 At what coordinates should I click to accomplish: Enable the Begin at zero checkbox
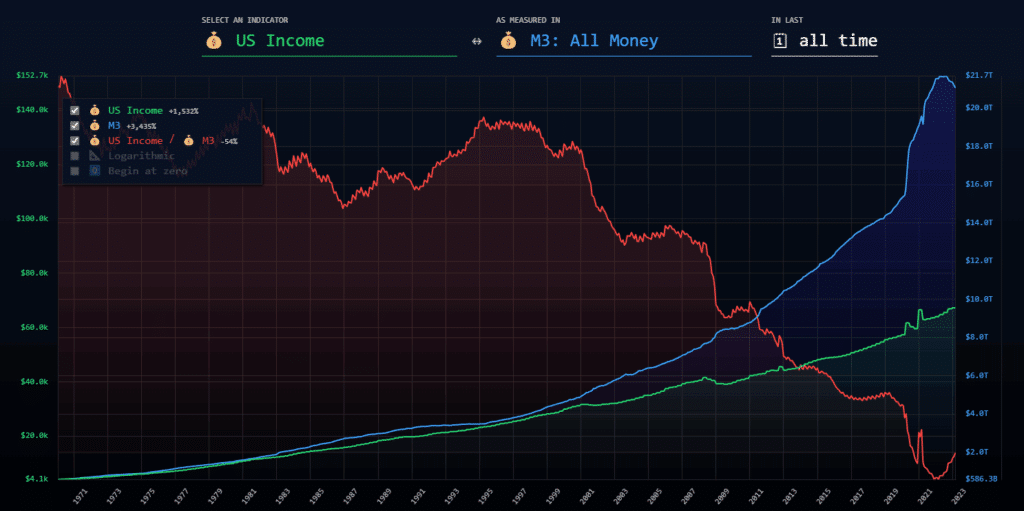tap(74, 171)
